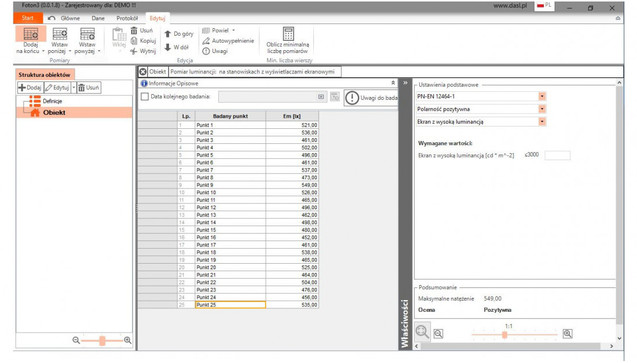Image resolution: width=637 pixels, height=363 pixels.
Task: Switch to the Protokół ribbon tab
Action: pos(127,18)
